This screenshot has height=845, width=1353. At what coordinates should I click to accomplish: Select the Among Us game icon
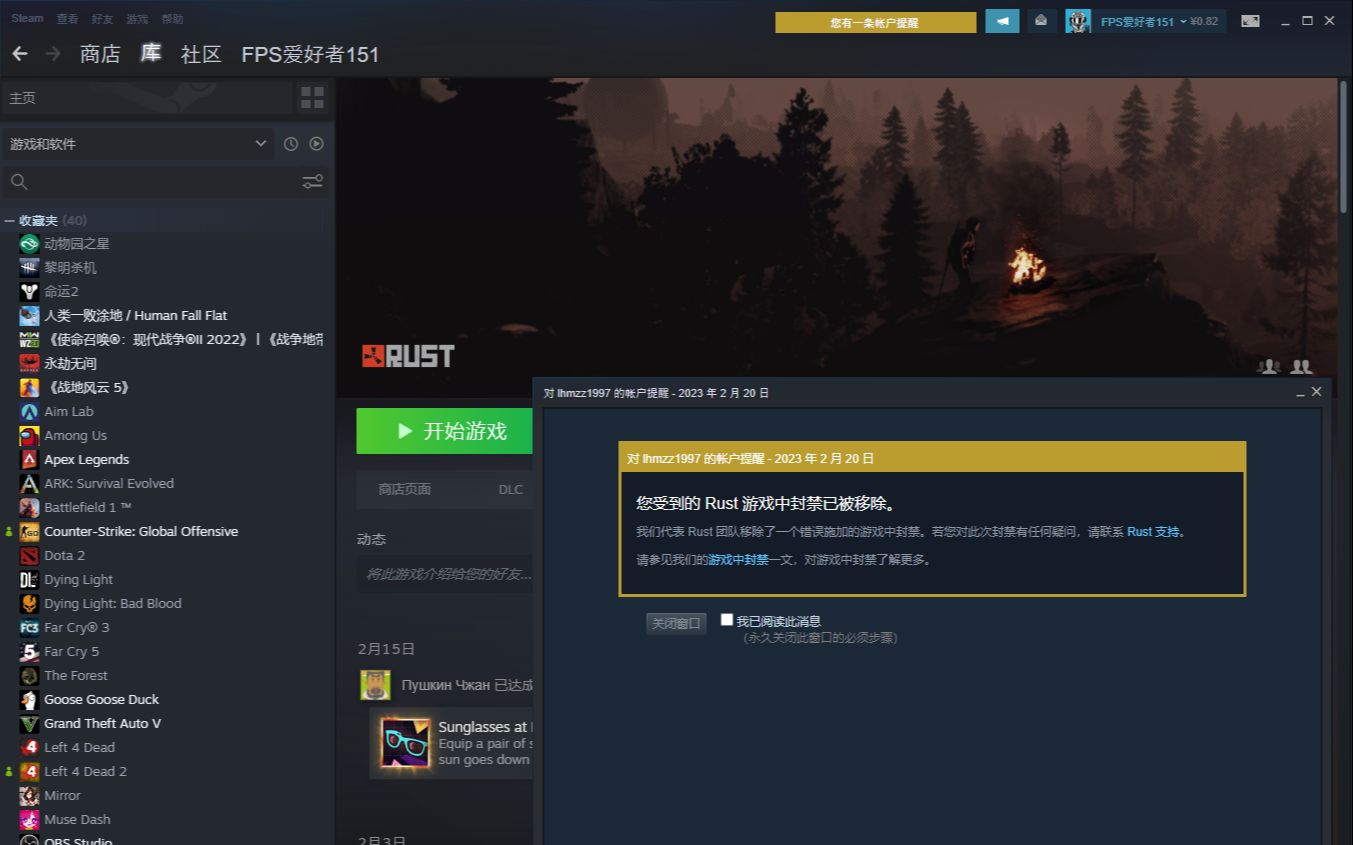[29, 435]
